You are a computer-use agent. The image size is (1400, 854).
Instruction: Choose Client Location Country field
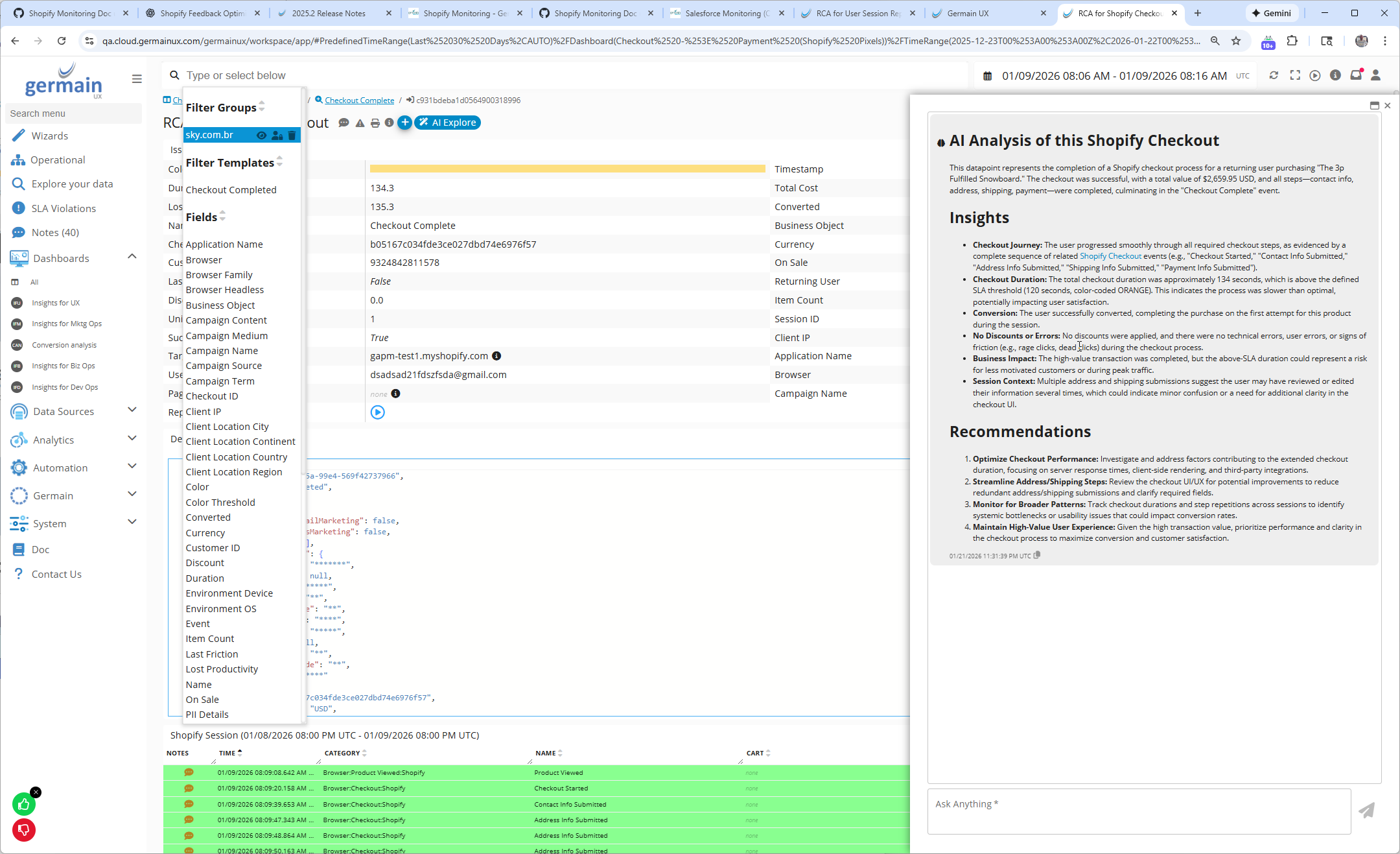click(236, 457)
